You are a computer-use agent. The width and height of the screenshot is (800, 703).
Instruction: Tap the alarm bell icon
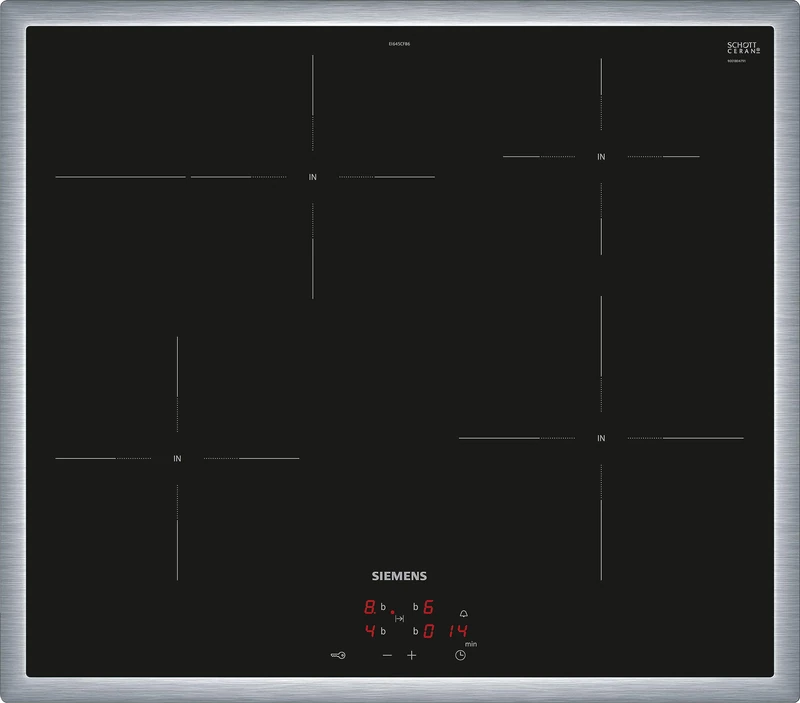click(463, 614)
